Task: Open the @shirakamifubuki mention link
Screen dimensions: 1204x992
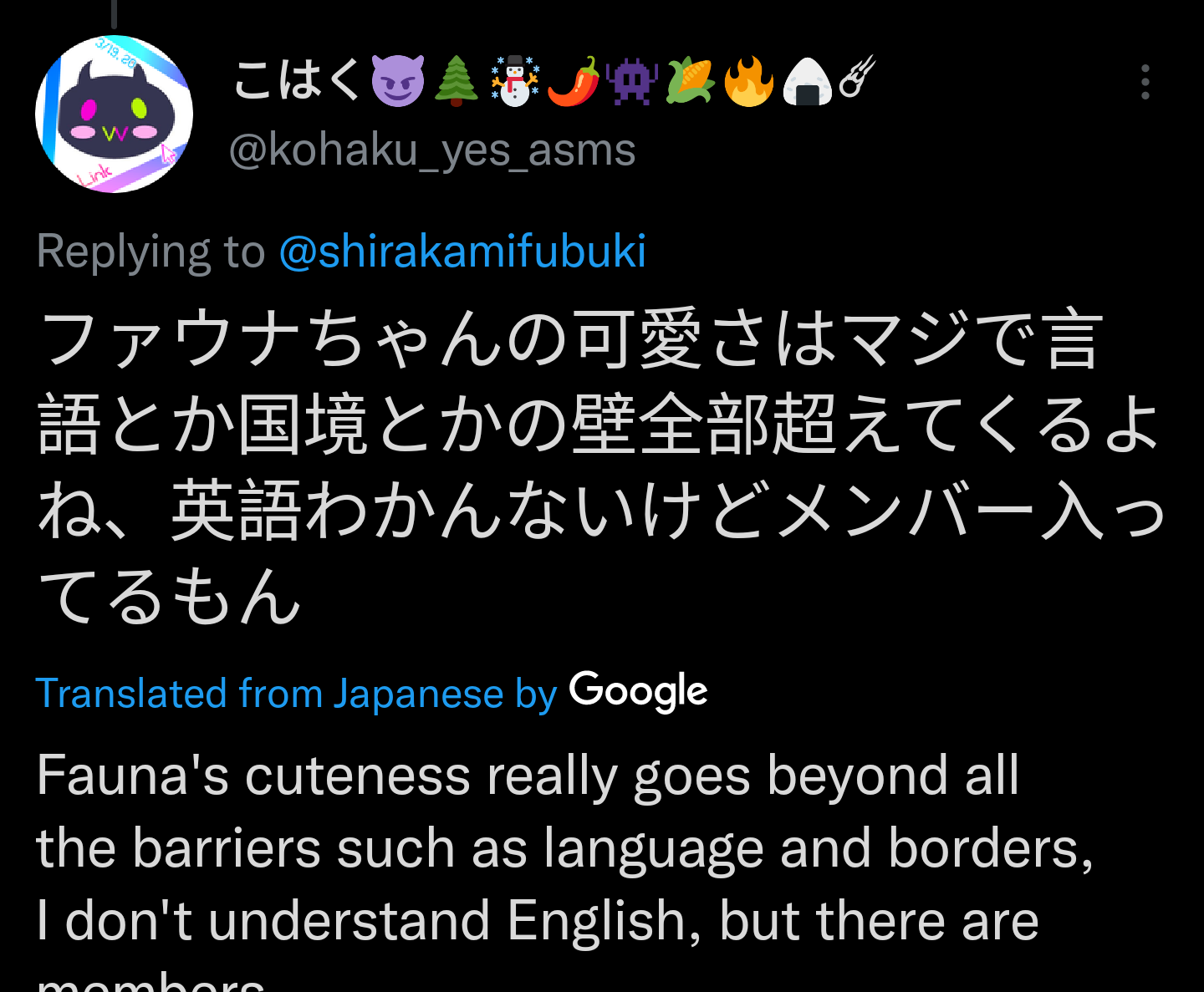Action: pyautogui.click(x=462, y=251)
